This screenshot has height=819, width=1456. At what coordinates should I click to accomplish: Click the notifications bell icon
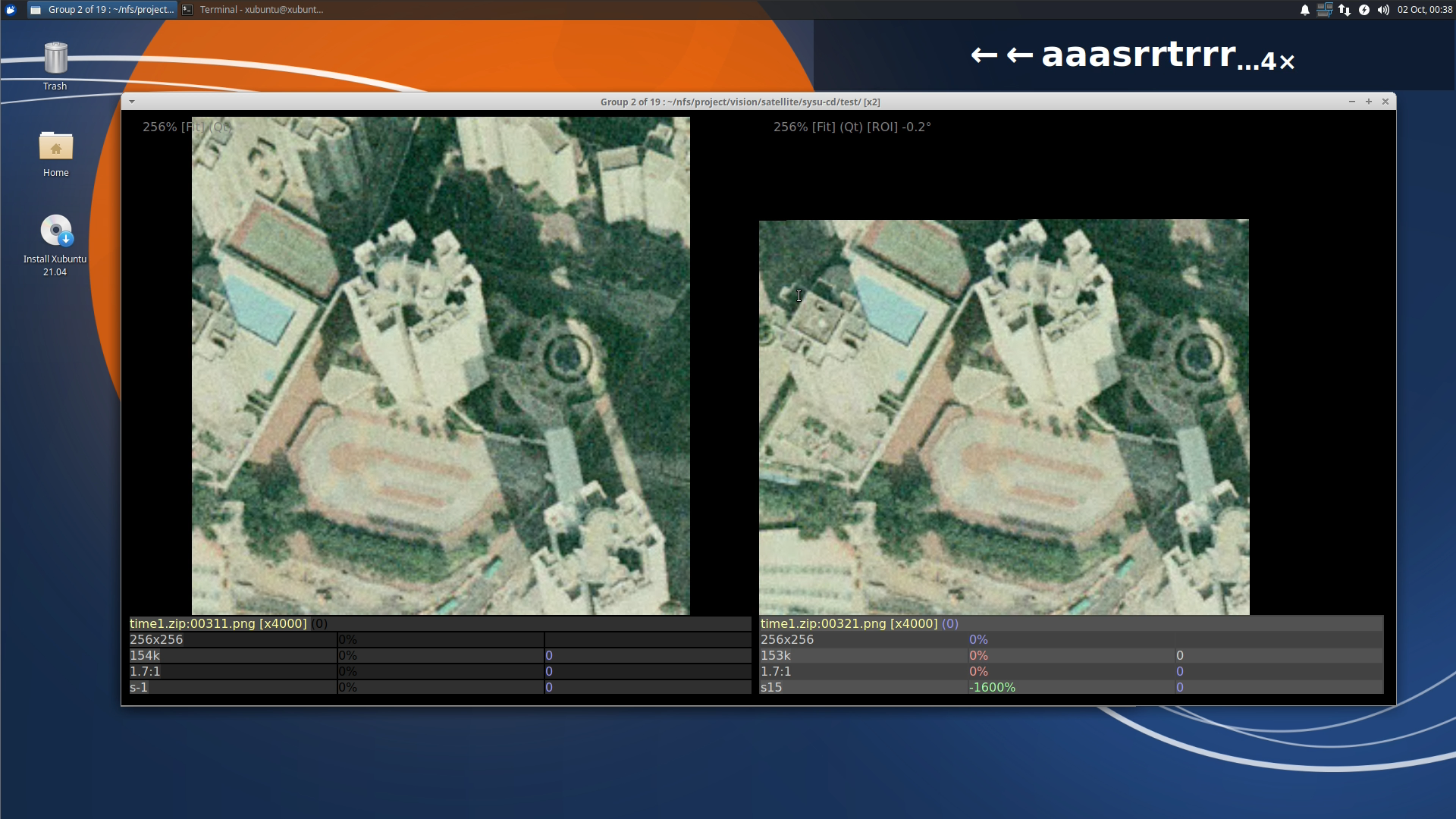(x=1305, y=10)
